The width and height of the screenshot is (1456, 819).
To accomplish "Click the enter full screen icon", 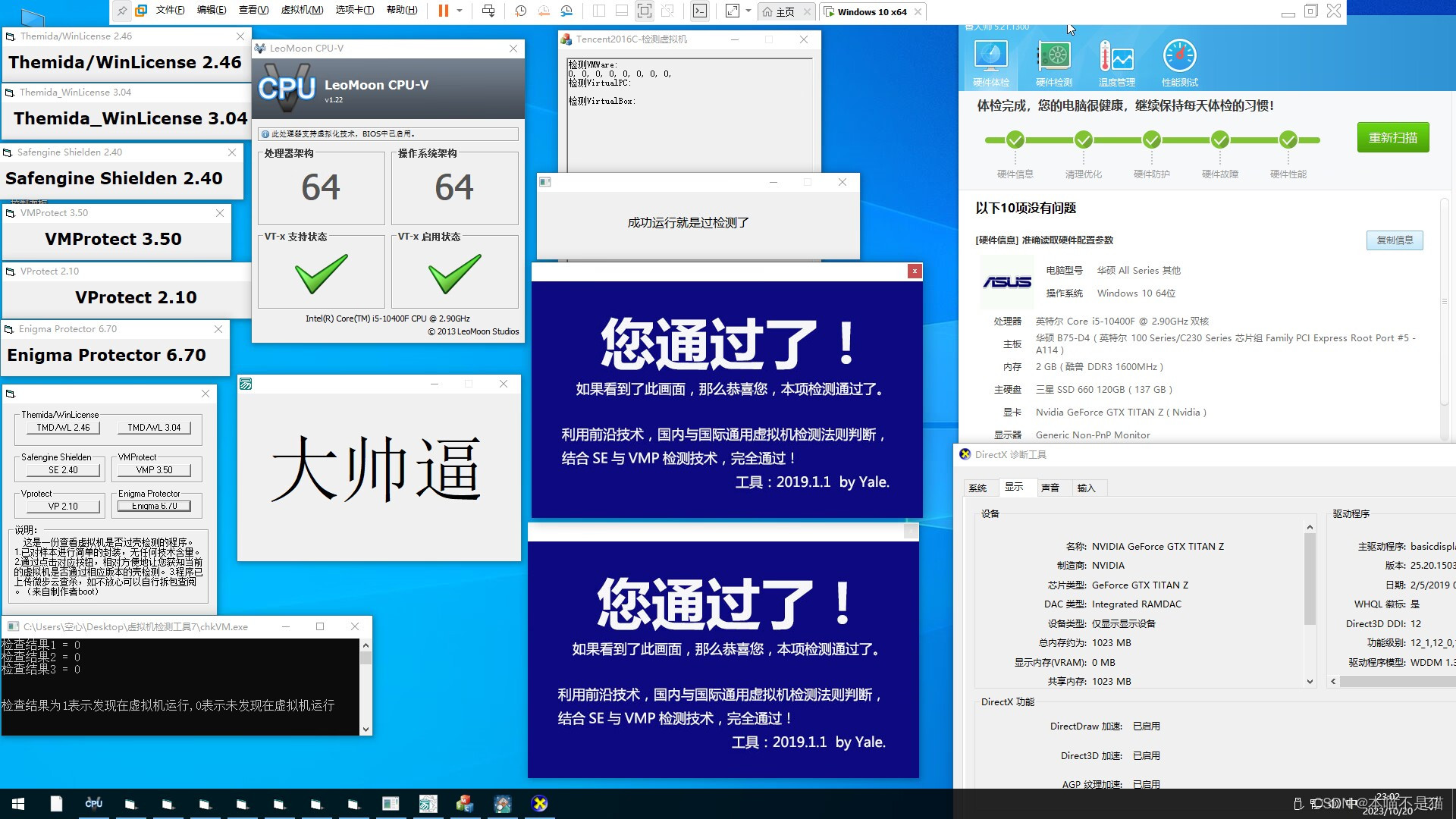I will (644, 11).
